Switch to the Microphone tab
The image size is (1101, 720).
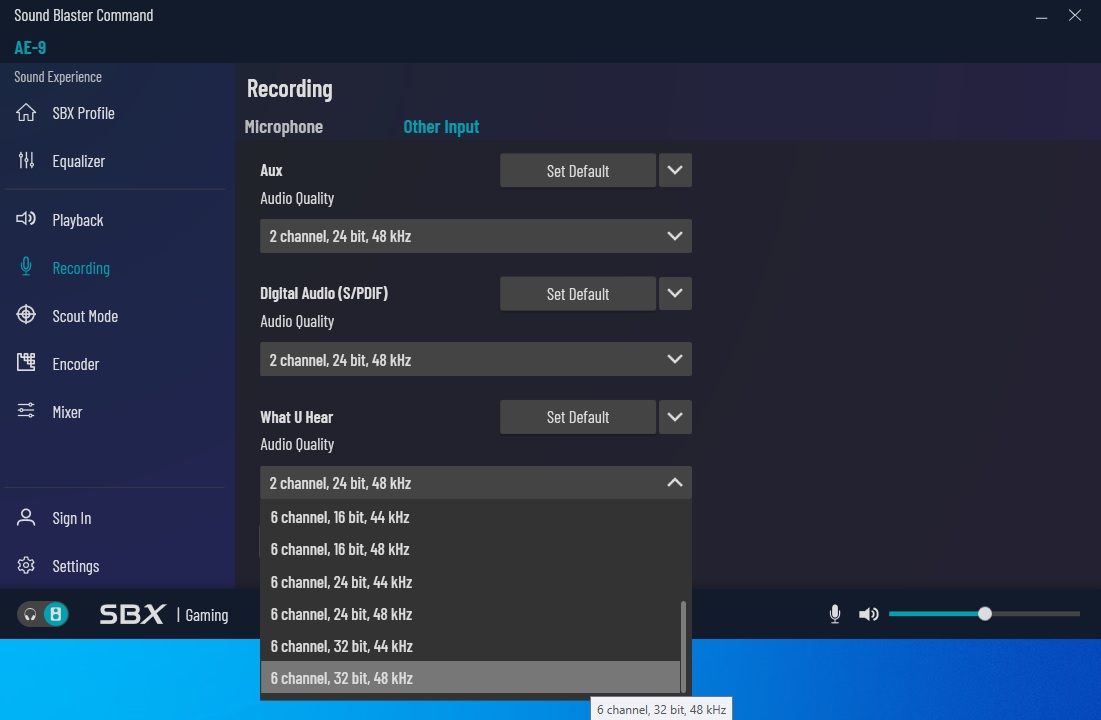[x=284, y=127]
